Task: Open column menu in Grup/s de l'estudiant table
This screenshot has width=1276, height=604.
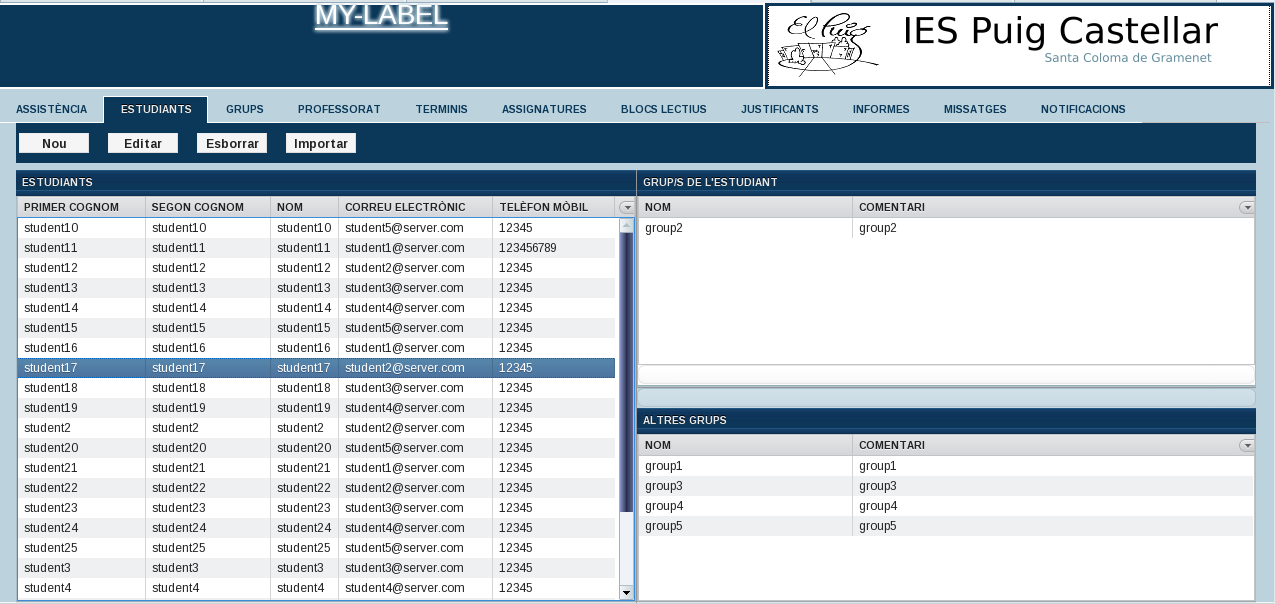Action: pos(1246,207)
